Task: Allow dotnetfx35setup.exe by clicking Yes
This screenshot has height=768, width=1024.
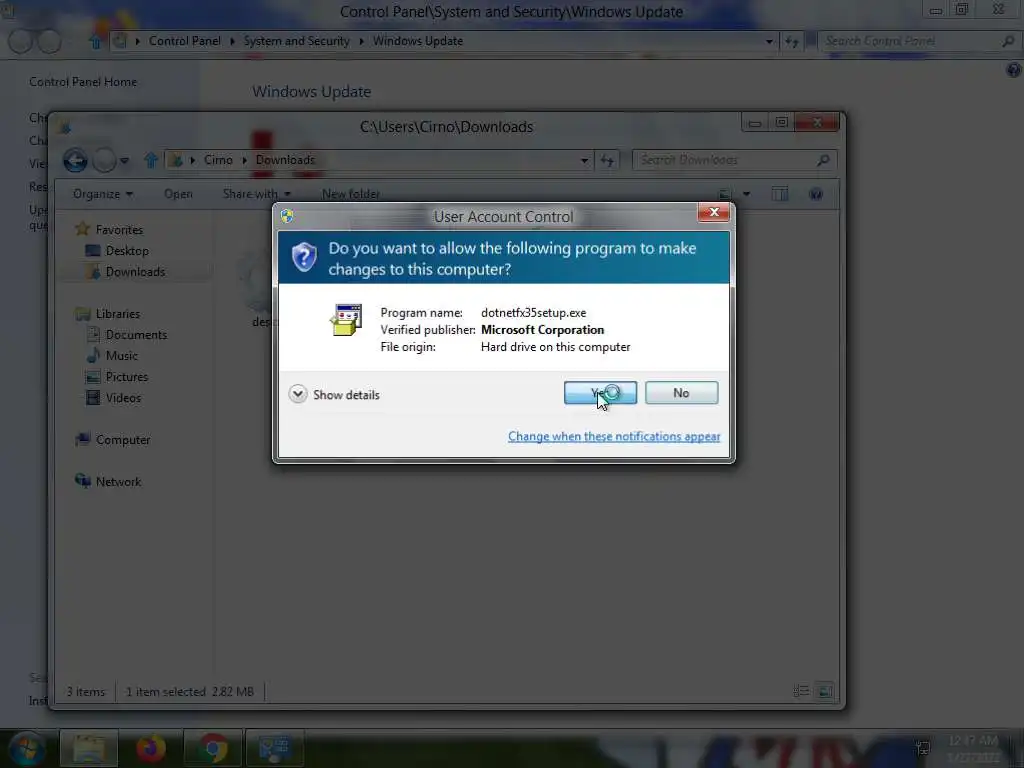Action: [600, 393]
